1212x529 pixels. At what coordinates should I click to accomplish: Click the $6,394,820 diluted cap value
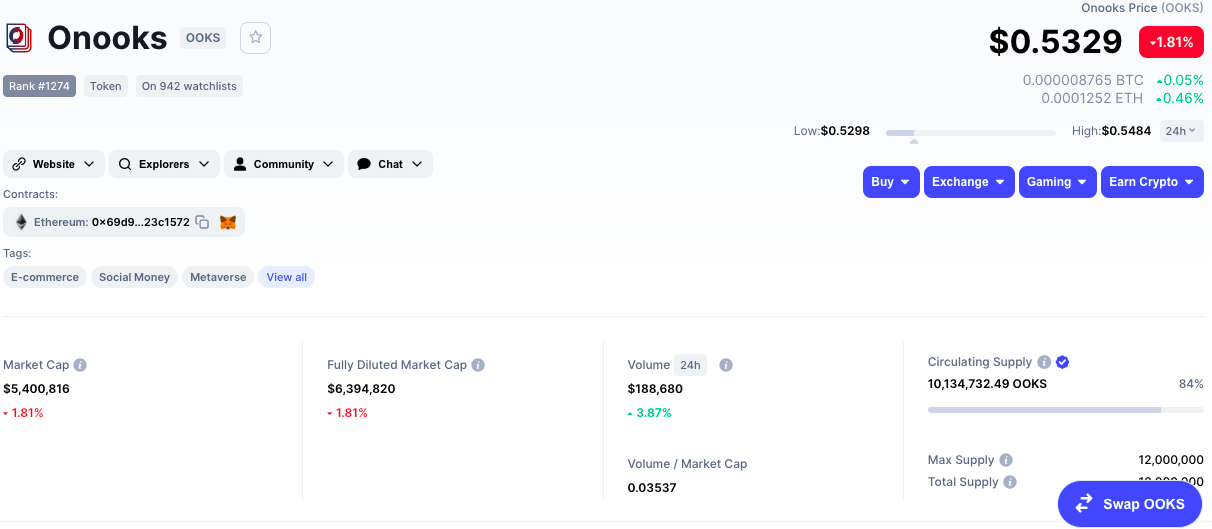click(361, 389)
